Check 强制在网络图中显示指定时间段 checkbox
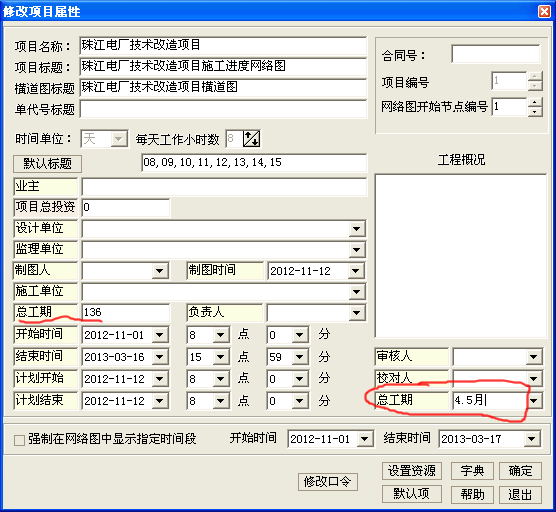Screen dimensions: 556x512 [19, 440]
